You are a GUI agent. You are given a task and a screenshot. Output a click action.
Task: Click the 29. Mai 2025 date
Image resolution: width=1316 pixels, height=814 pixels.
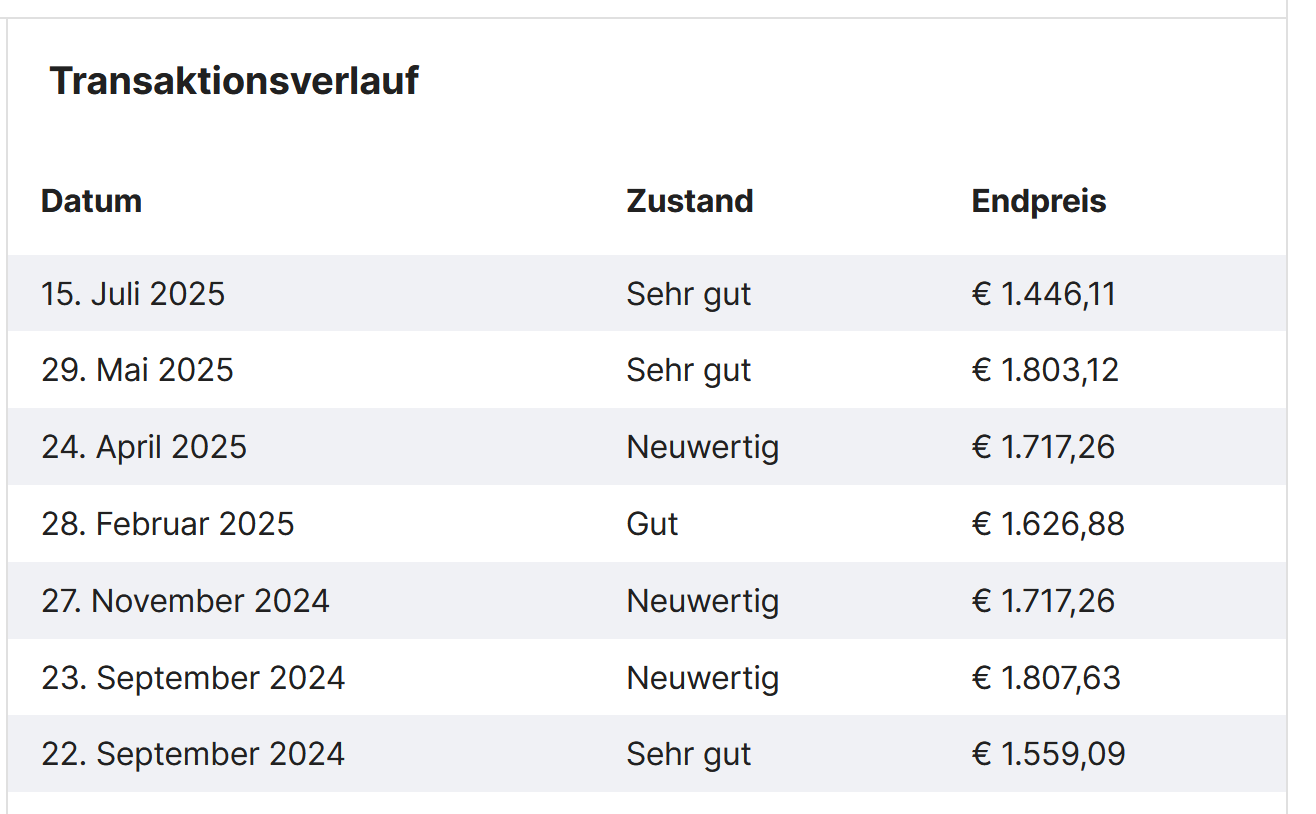pos(137,370)
